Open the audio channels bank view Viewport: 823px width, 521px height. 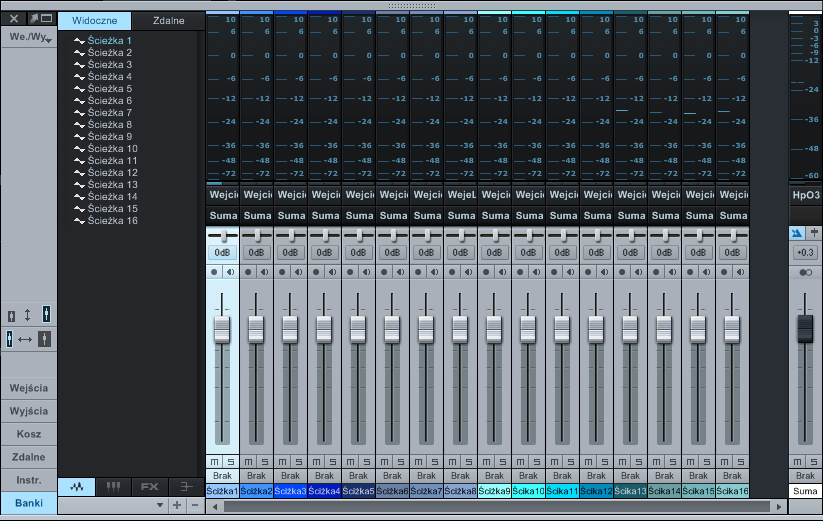77,487
